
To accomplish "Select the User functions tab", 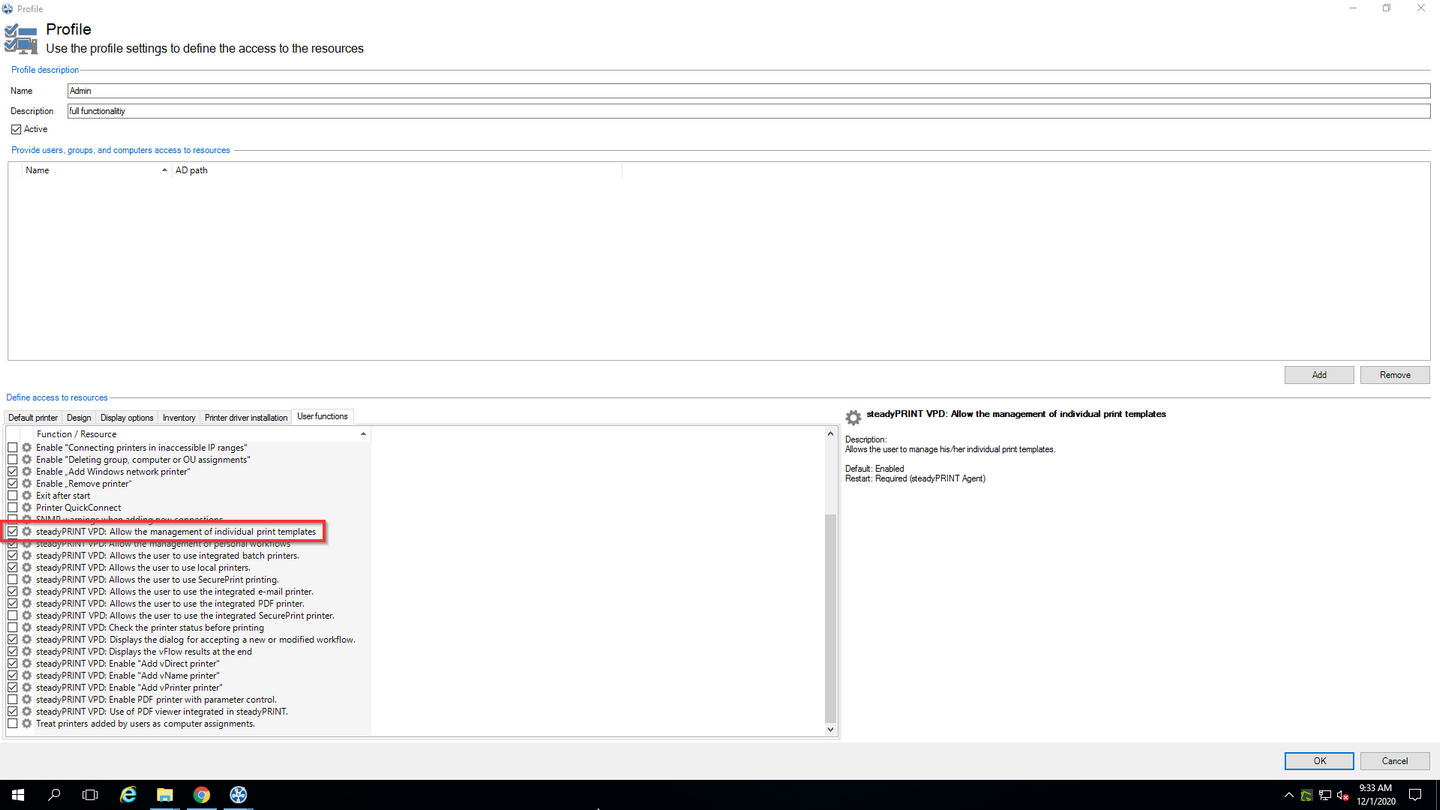I will pos(322,416).
